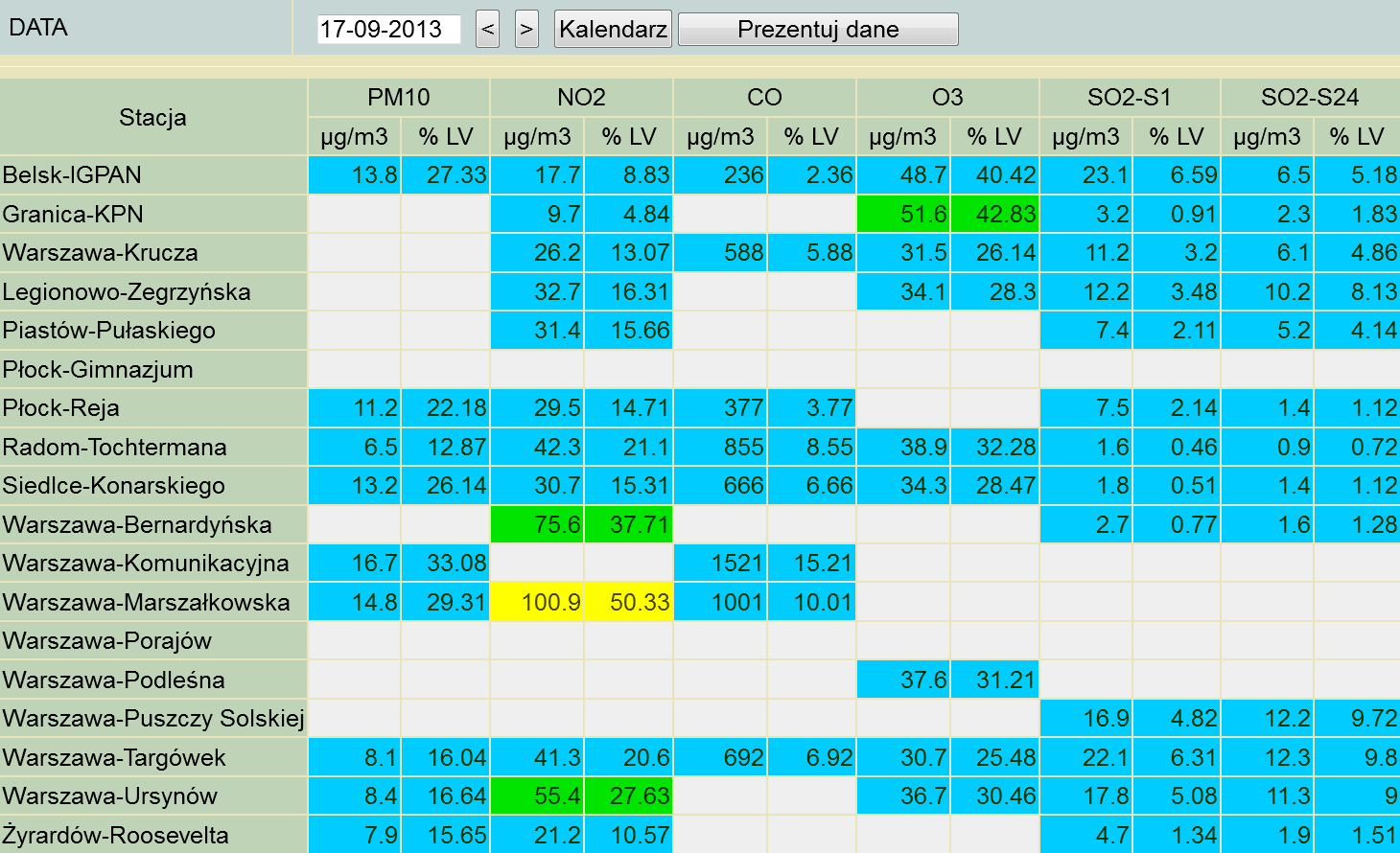The height and width of the screenshot is (853, 1400).
Task: Click CO percentage 6.66 for Siedlce-Konarskiego
Action: 811,486
